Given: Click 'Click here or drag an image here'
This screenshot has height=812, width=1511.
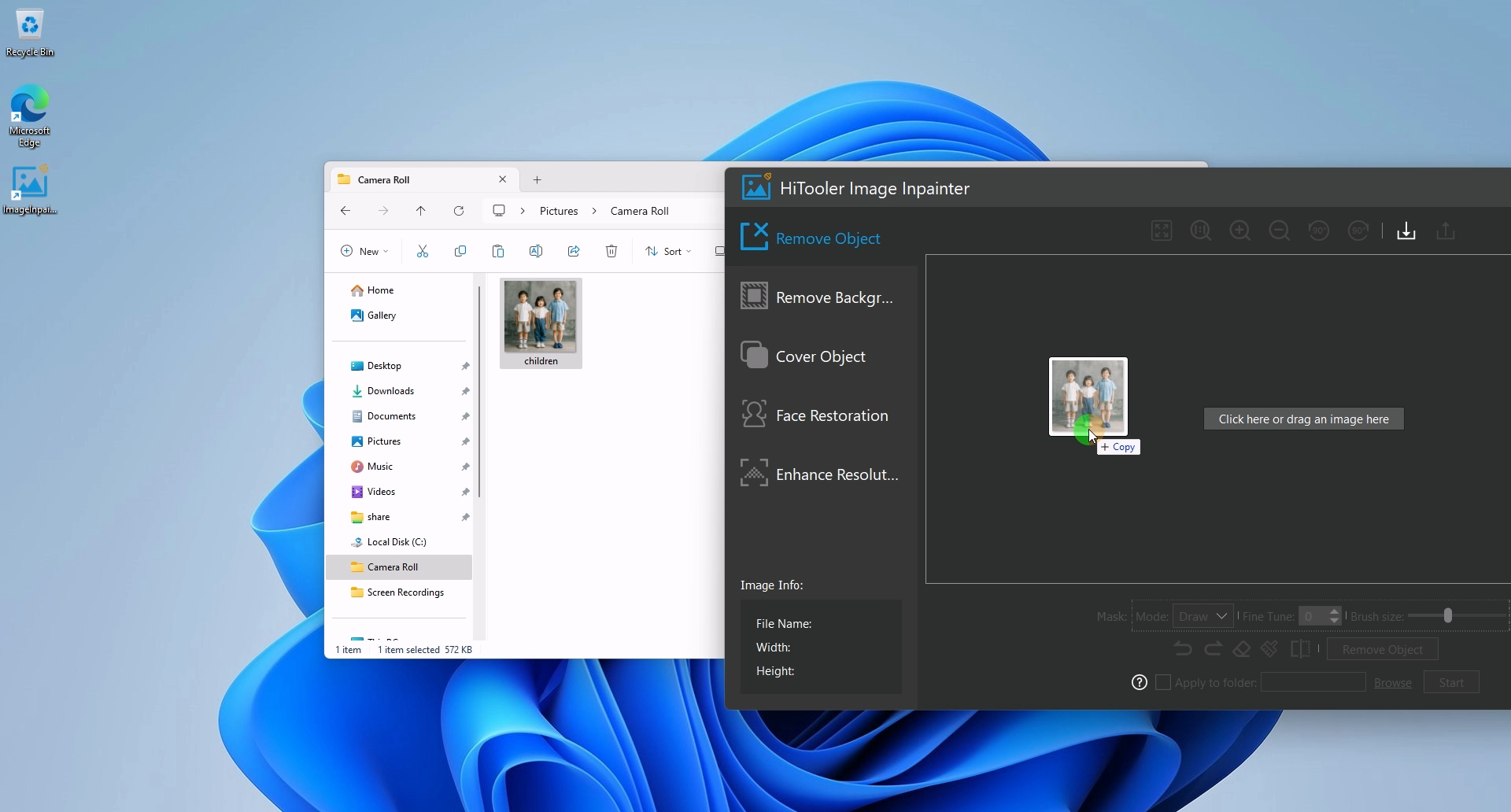Looking at the screenshot, I should click(1303, 419).
